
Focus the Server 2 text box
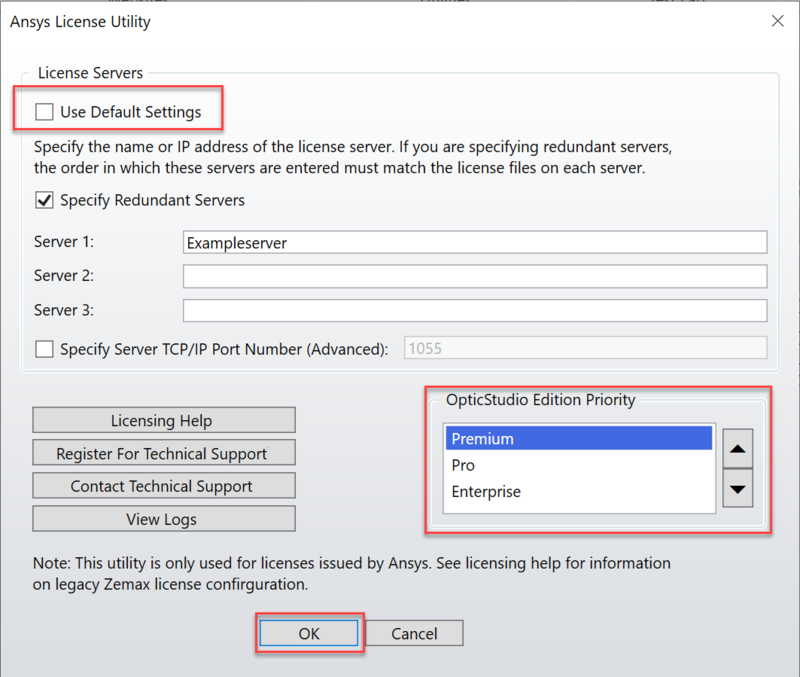(474, 276)
